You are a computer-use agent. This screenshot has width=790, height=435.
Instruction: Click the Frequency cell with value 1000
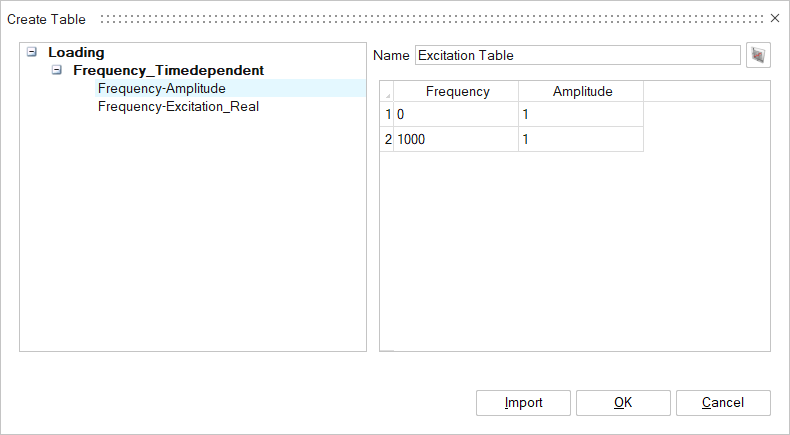tap(456, 140)
